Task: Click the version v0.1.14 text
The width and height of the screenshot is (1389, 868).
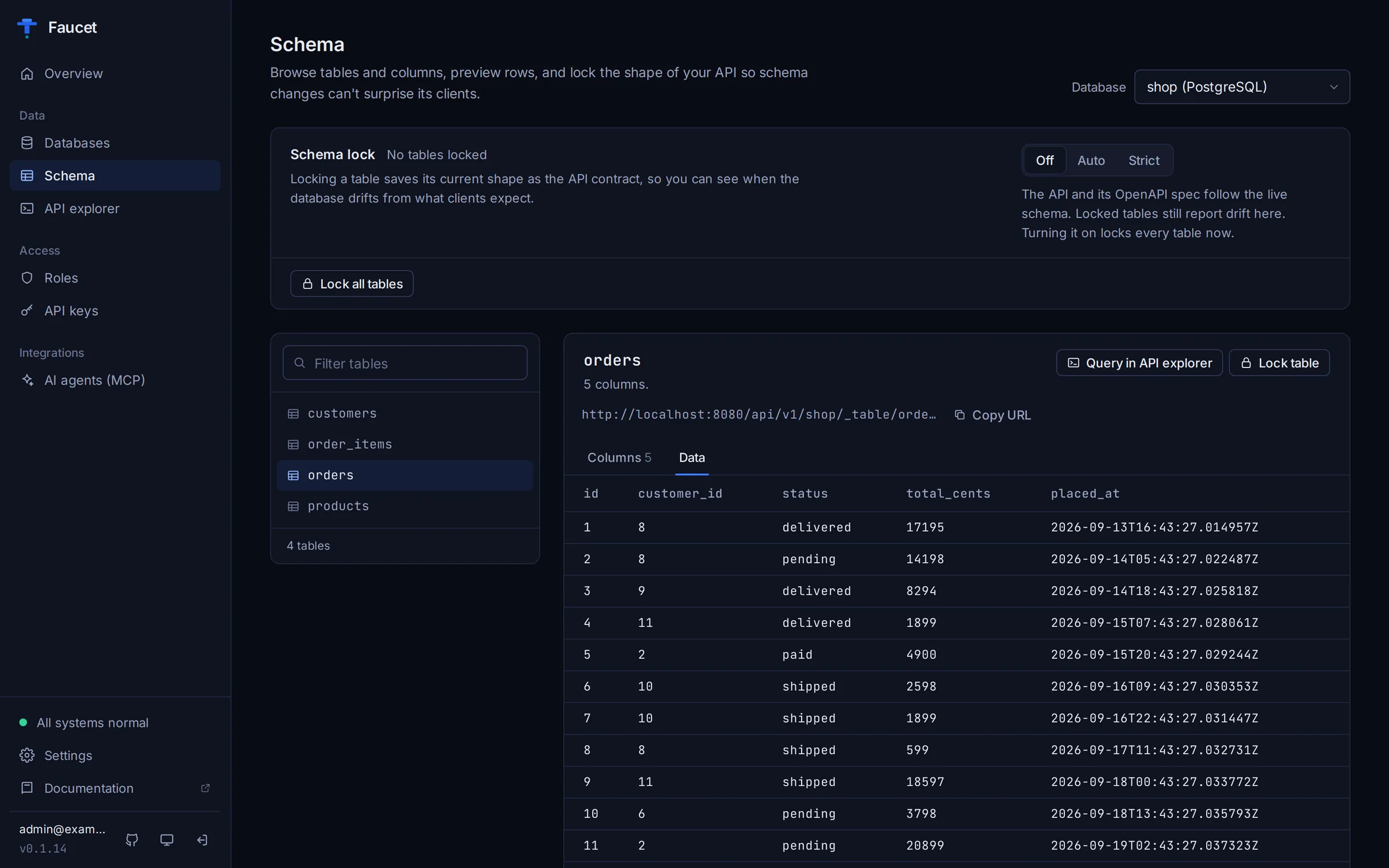Action: (x=43, y=849)
